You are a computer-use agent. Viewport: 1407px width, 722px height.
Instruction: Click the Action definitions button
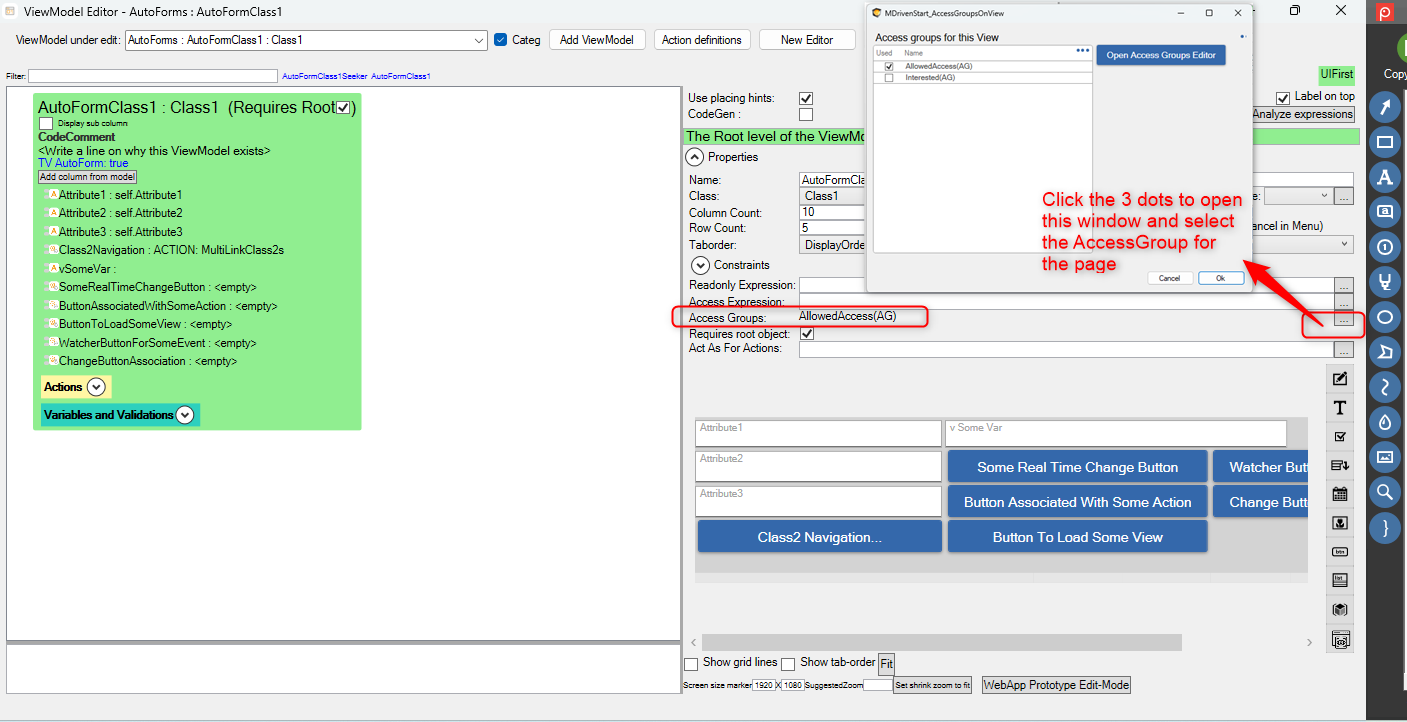pyautogui.click(x=701, y=40)
